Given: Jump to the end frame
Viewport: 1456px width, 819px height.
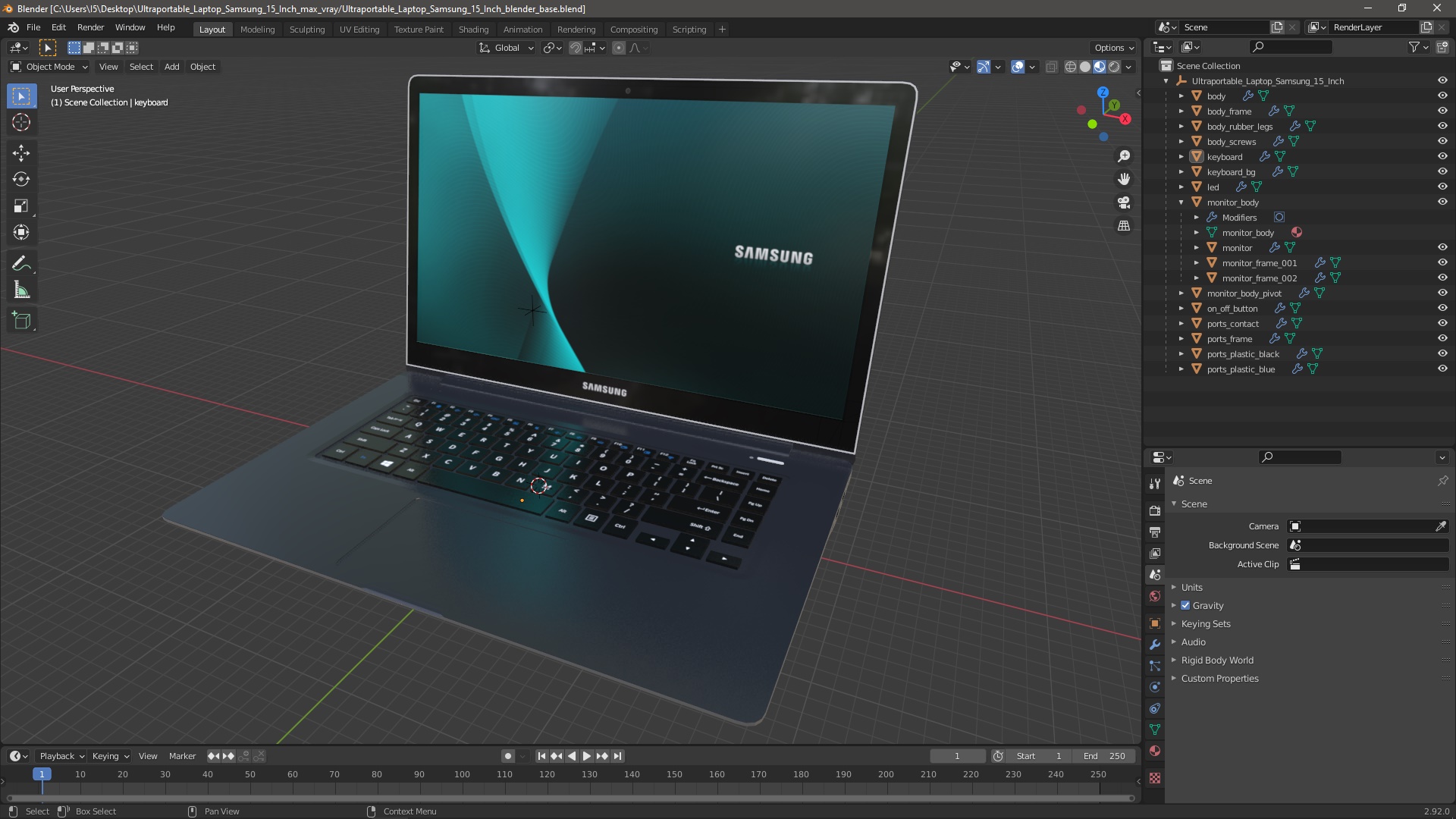Looking at the screenshot, I should 617,756.
